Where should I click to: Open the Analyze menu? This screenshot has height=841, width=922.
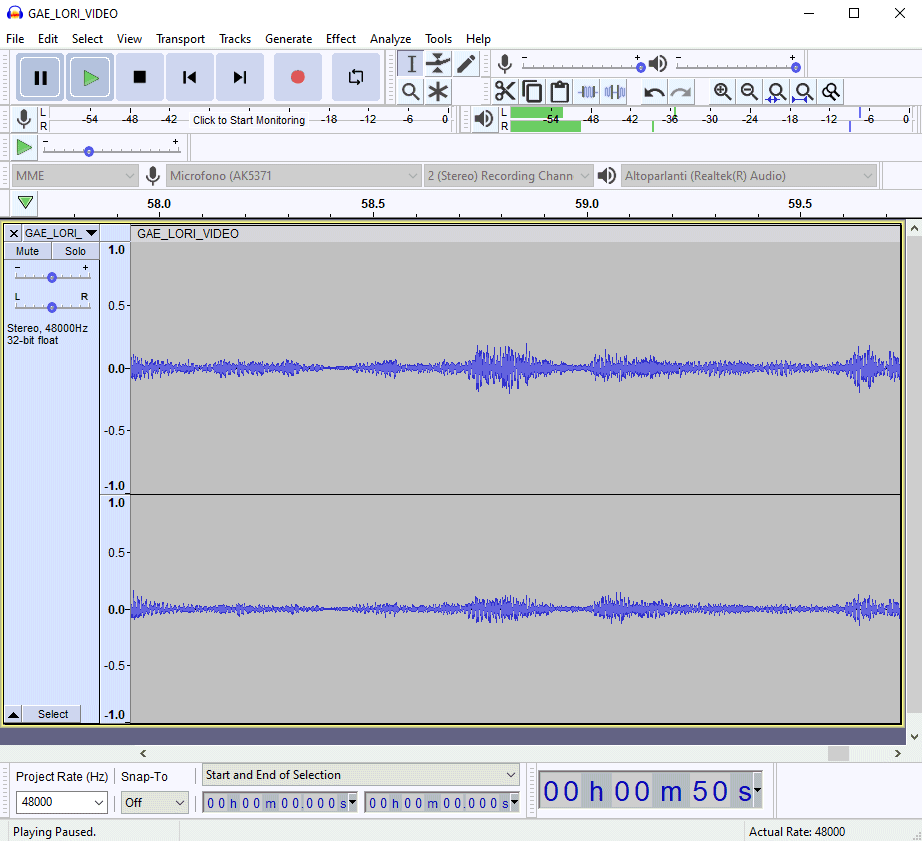pyautogui.click(x=390, y=39)
